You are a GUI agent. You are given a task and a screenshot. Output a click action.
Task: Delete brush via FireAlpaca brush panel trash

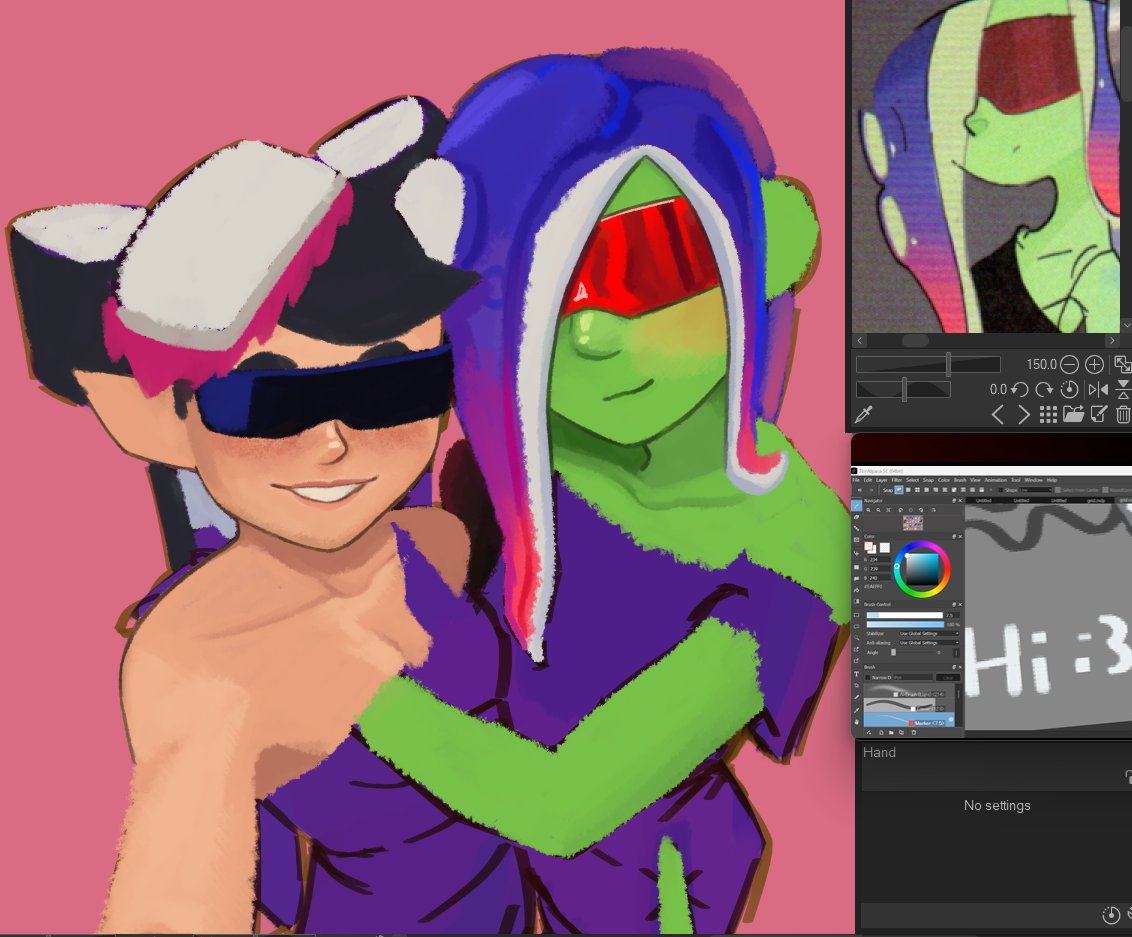914,732
